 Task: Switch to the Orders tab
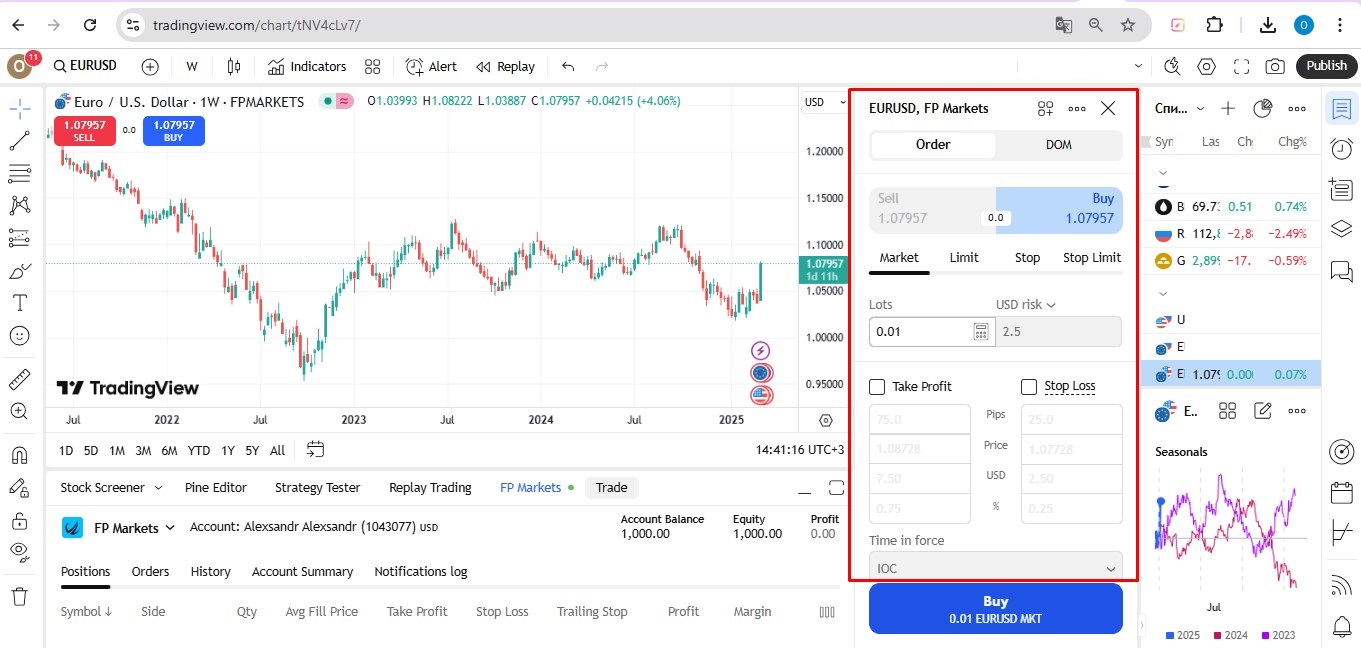coord(151,571)
